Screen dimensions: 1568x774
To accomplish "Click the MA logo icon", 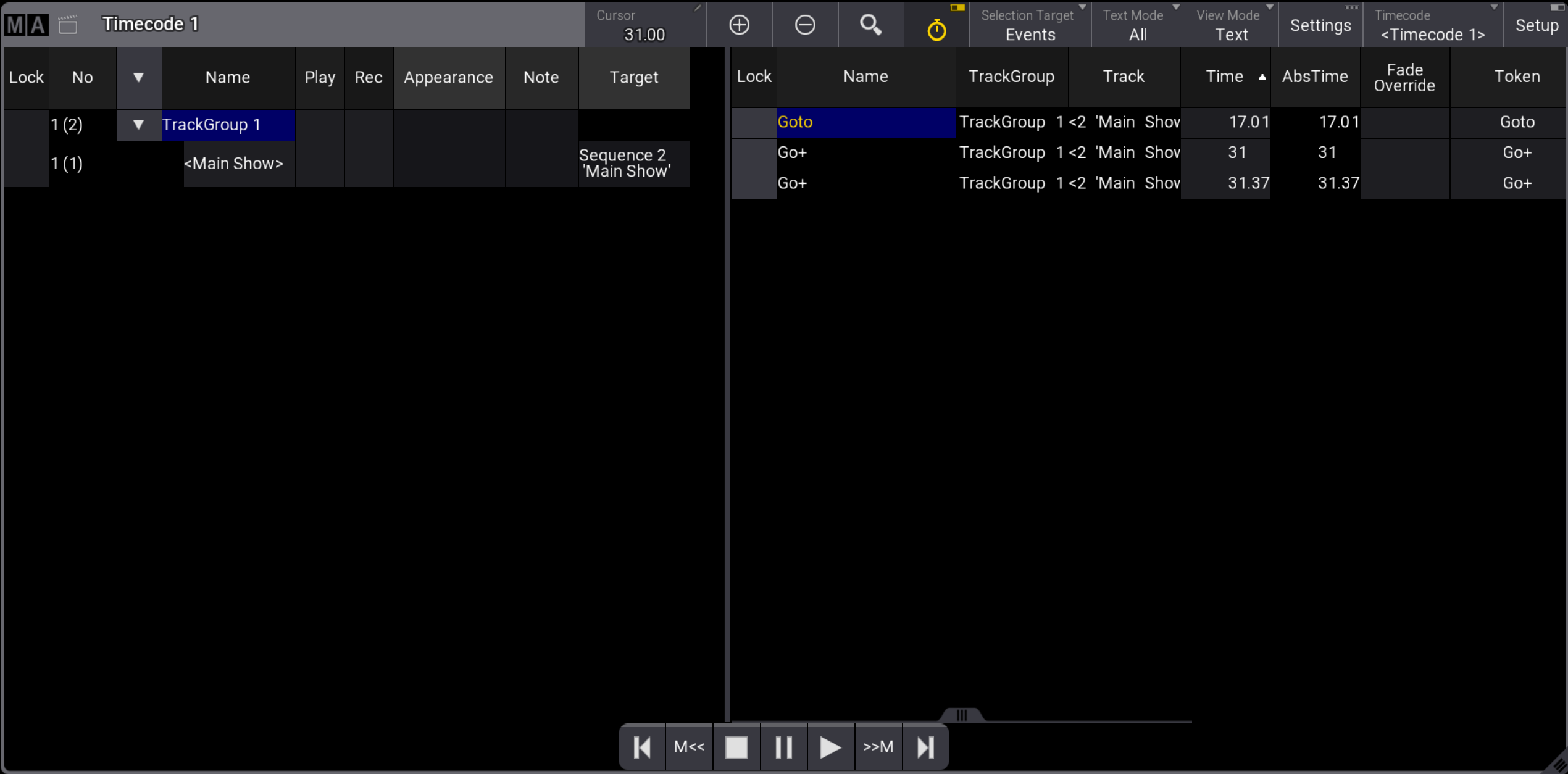I will coord(26,25).
